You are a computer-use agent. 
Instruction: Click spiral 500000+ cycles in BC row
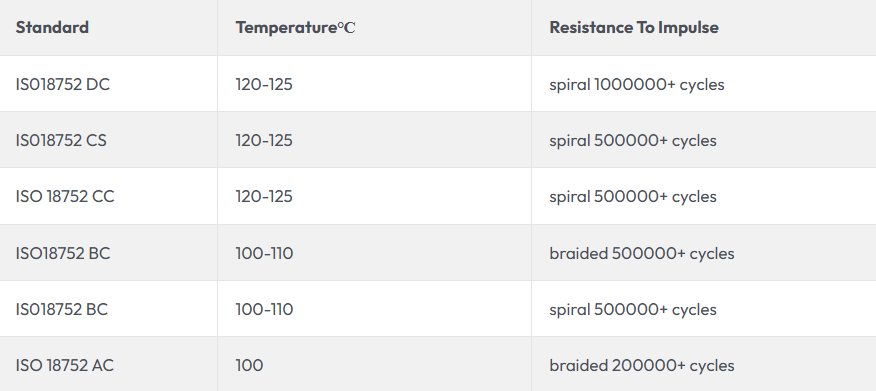633,309
